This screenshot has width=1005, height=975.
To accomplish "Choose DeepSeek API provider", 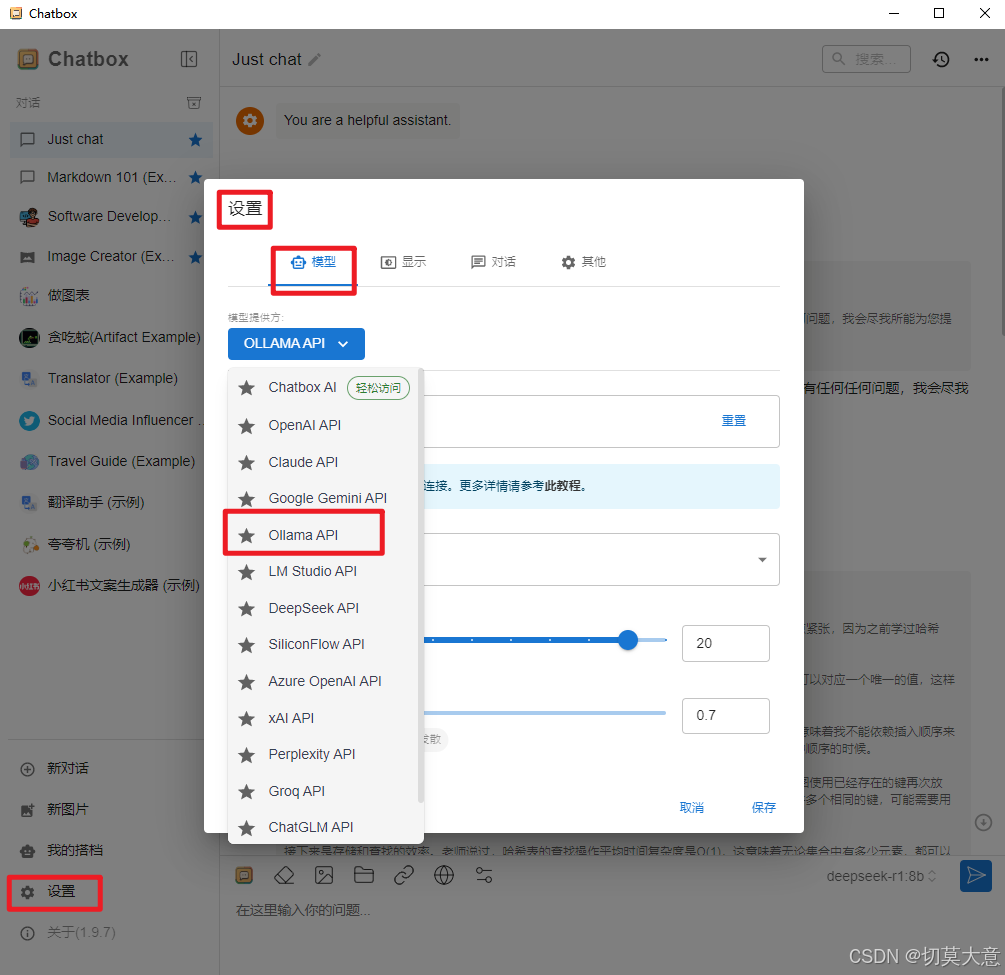I will pos(323,608).
